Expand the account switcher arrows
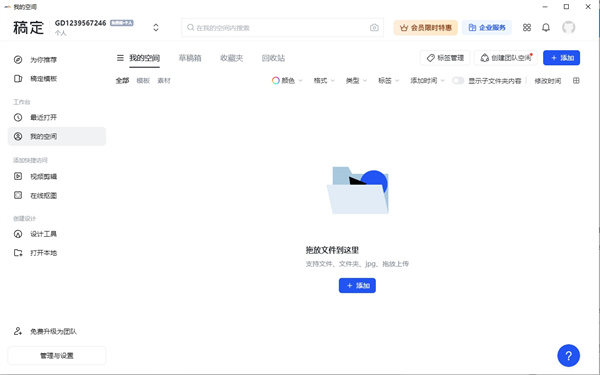This screenshot has height=375, width=600. pos(156,28)
